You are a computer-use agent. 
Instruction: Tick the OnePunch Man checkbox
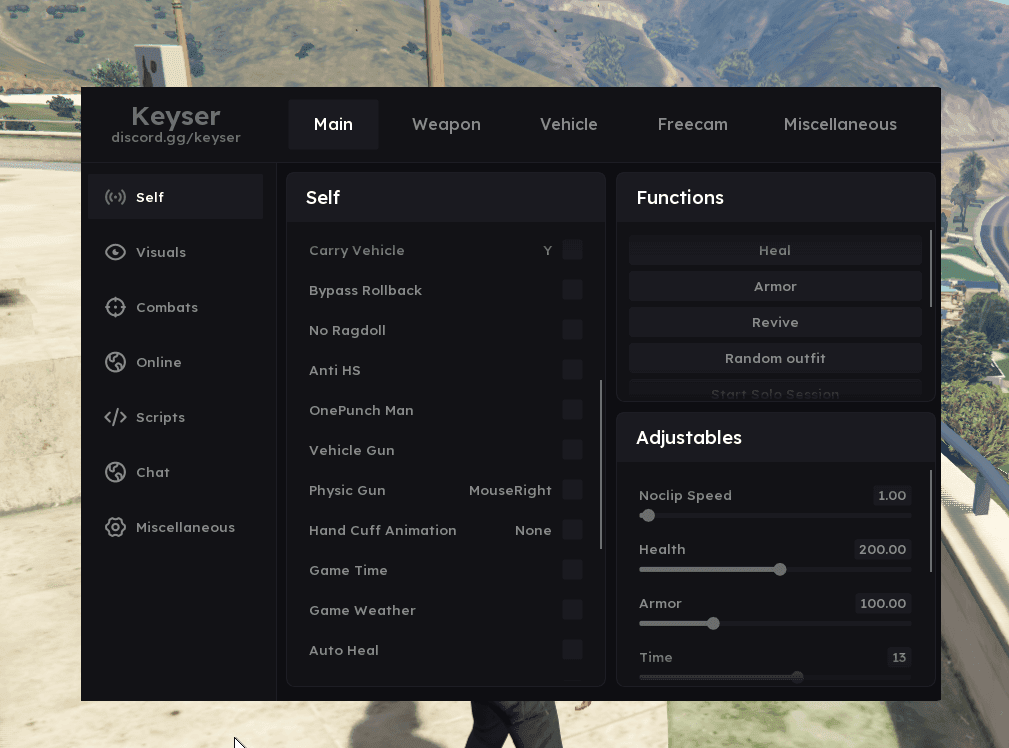tap(572, 410)
